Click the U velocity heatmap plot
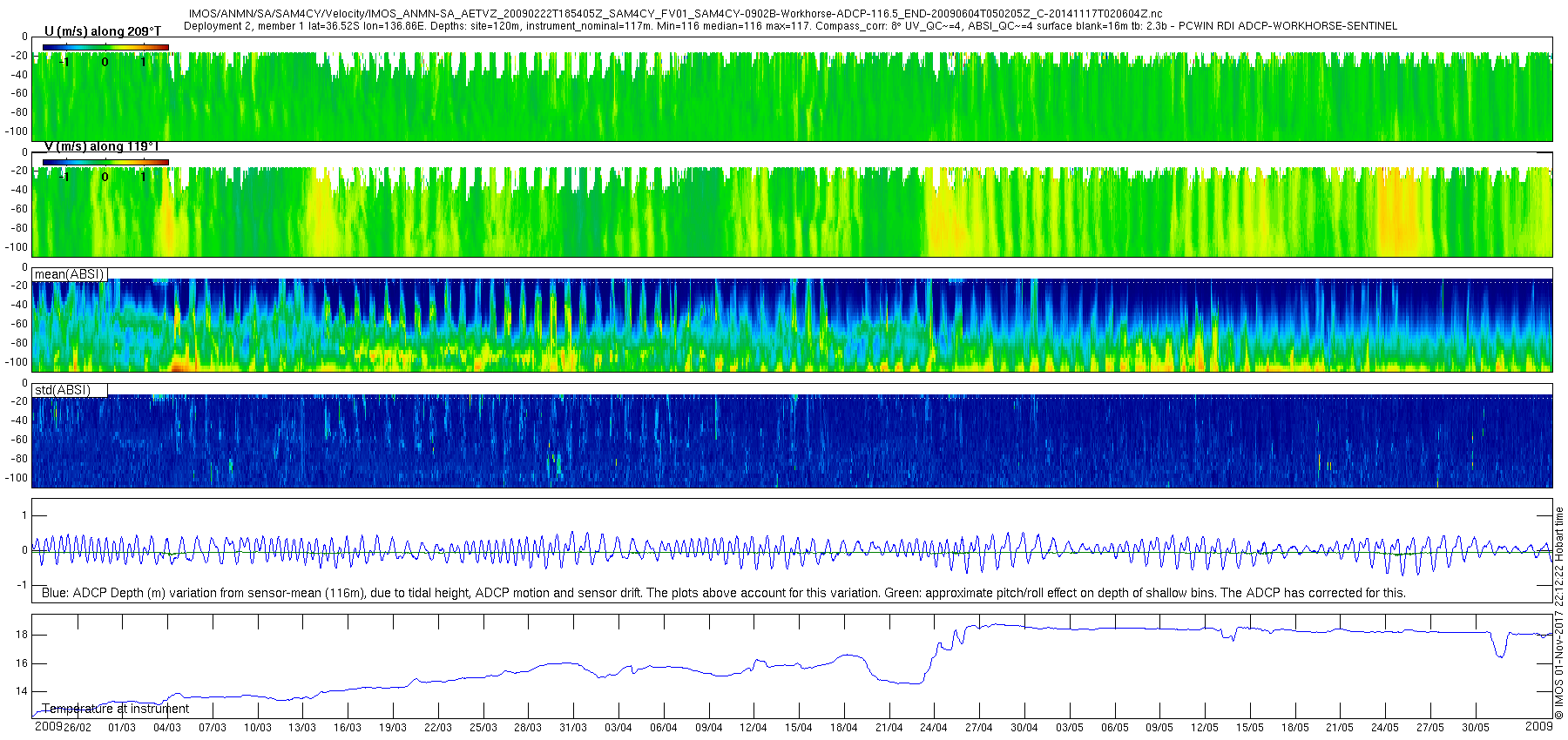The image size is (1568, 740). (x=792, y=89)
